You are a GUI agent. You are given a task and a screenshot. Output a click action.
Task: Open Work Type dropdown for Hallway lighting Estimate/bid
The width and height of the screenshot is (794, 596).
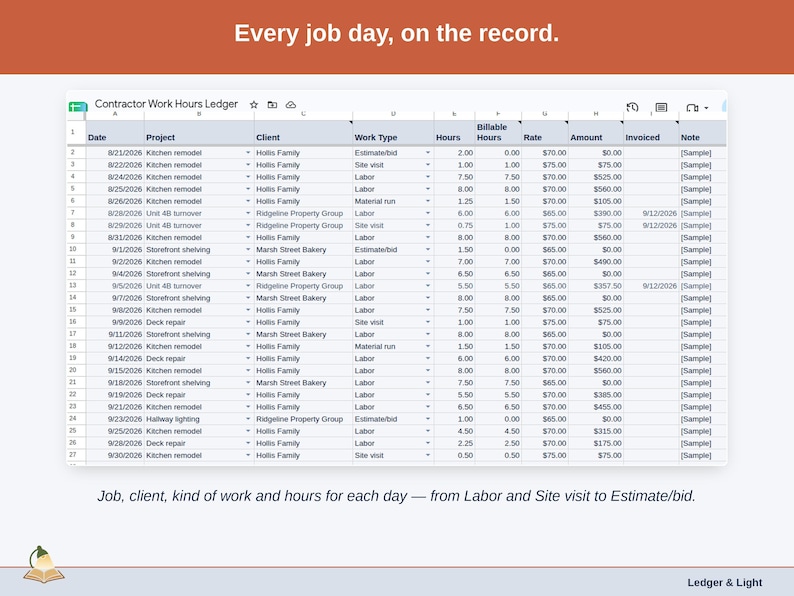(x=428, y=419)
